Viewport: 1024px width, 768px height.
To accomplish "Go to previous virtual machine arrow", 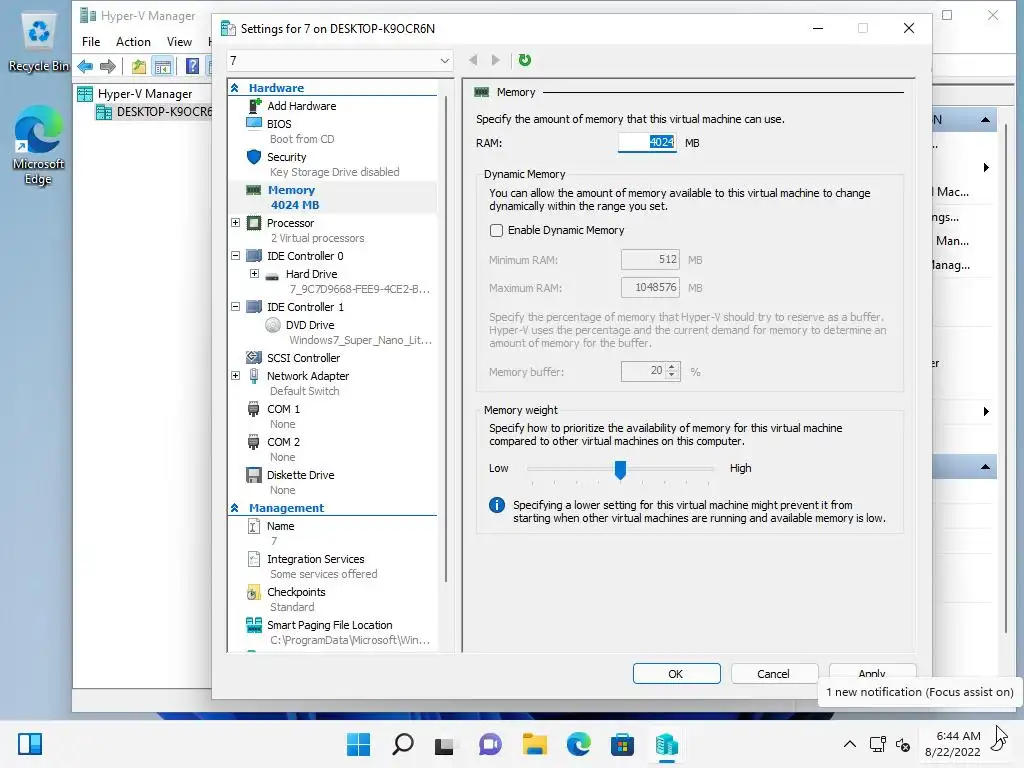I will [473, 60].
